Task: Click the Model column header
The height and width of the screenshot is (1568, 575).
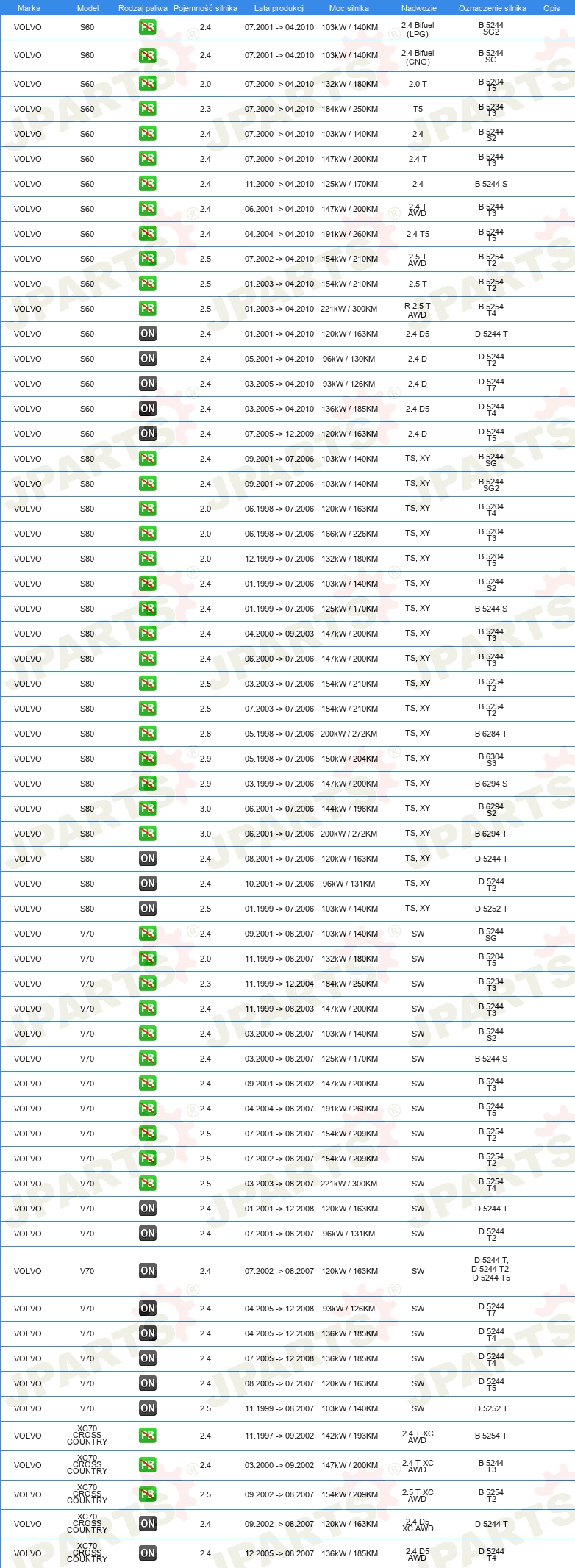Action: point(87,8)
